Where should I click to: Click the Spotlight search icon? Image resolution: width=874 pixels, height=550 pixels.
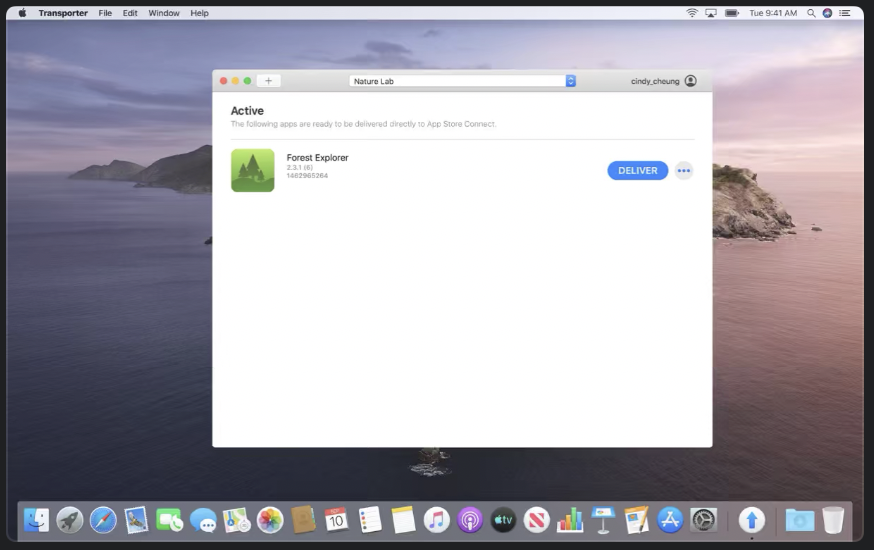tap(811, 13)
